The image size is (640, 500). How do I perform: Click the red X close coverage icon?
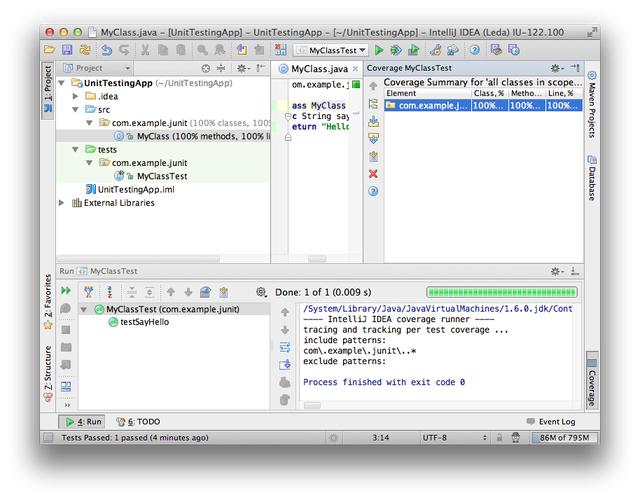coord(373,174)
